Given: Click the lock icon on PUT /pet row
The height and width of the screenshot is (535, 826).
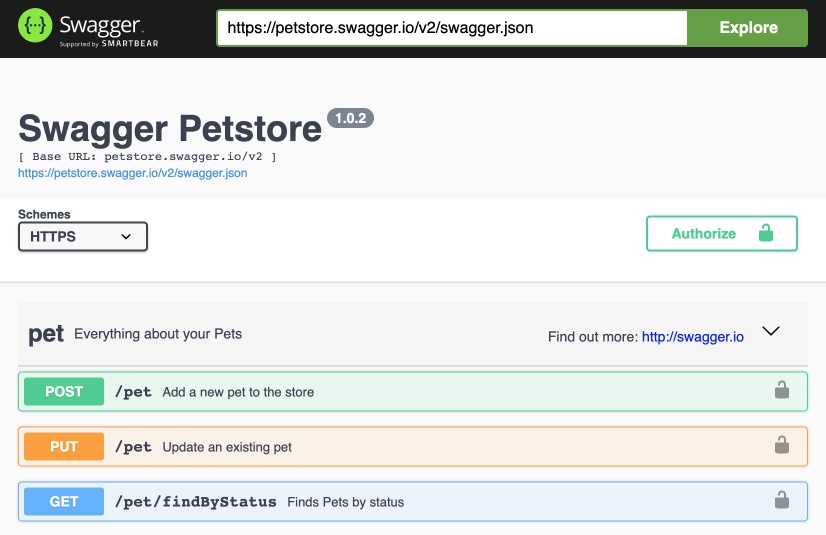Looking at the screenshot, I should [x=782, y=444].
